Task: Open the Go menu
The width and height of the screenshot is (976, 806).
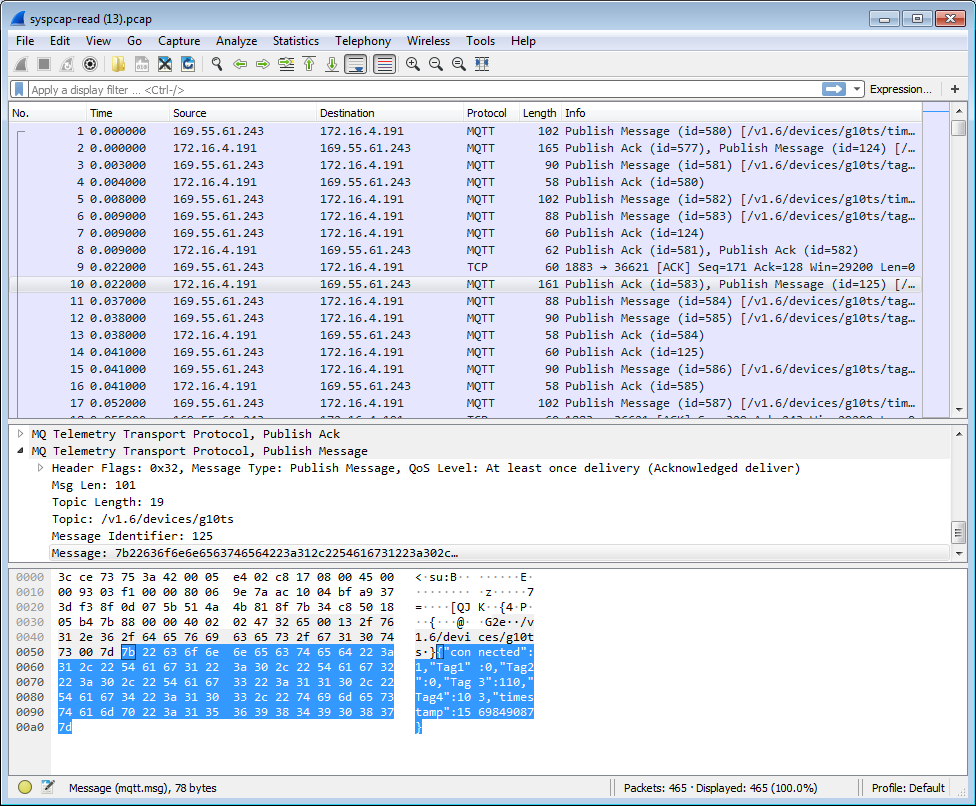Action: coord(134,41)
